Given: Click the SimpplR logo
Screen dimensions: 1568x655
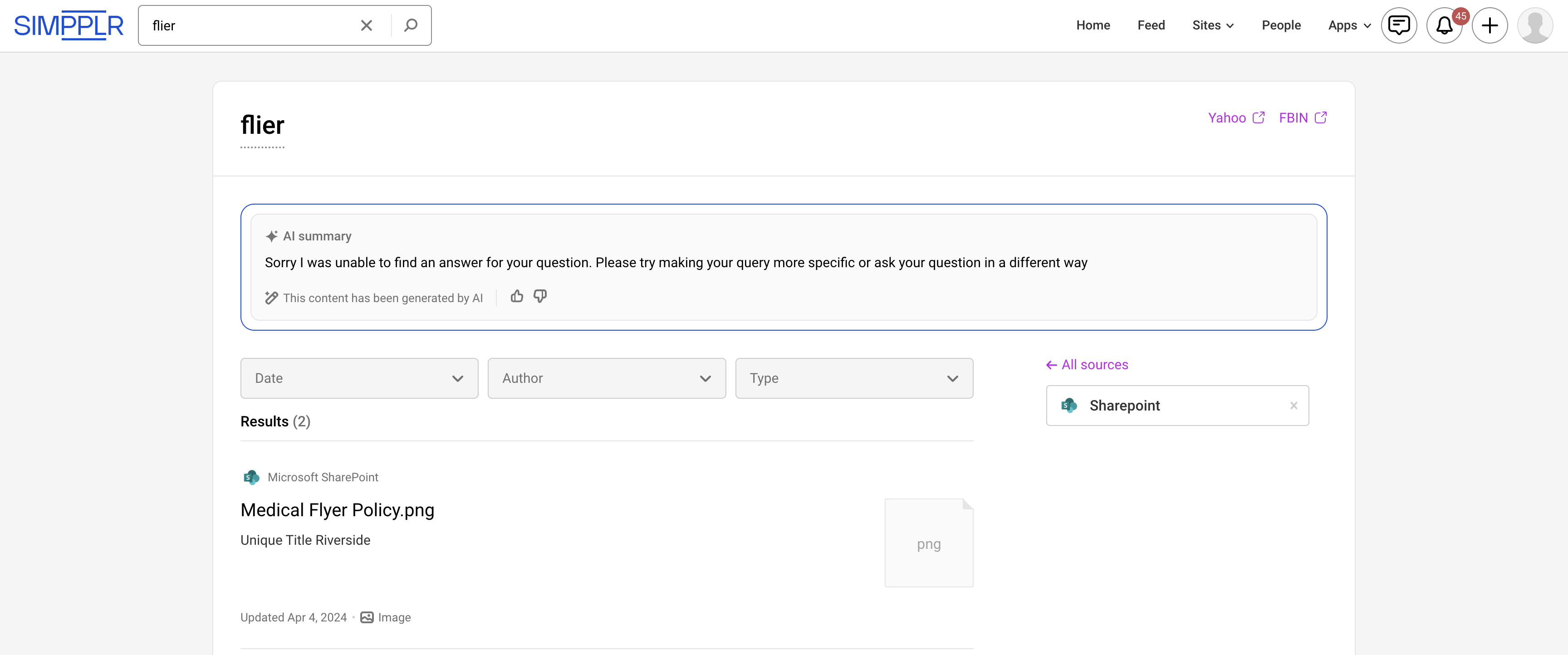Looking at the screenshot, I should (x=68, y=25).
